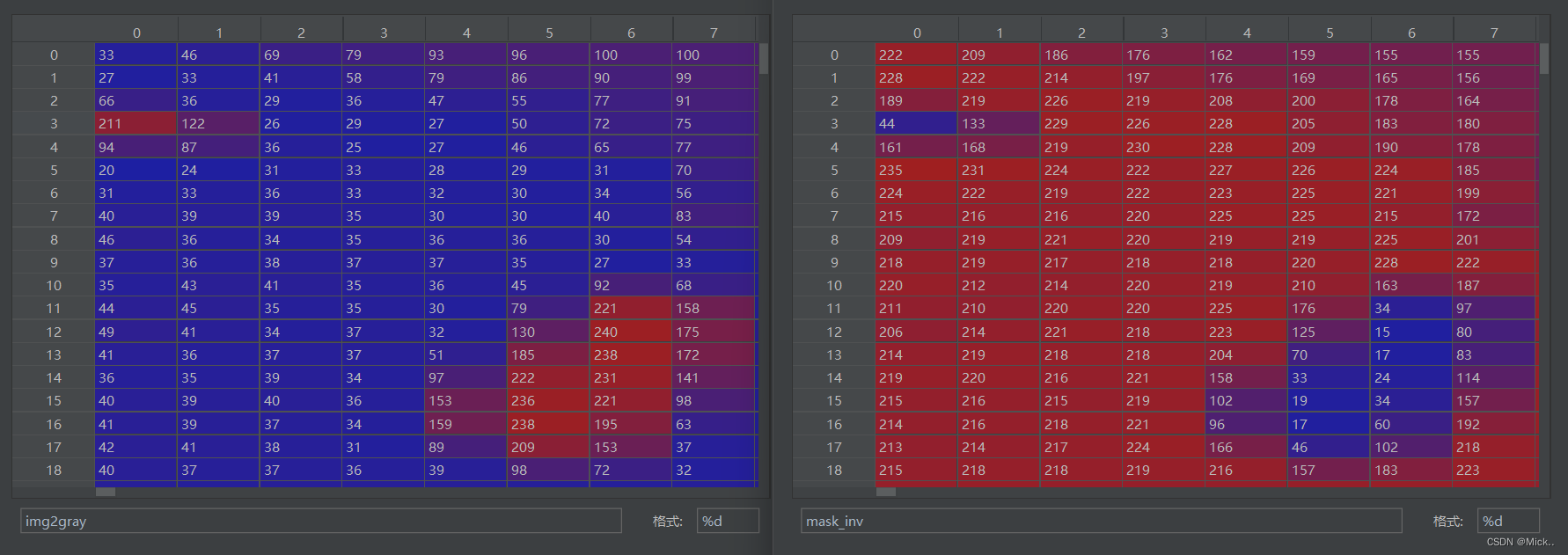Click cell 231 in mask_inv row 5
1568x555 pixels.
[1000, 170]
